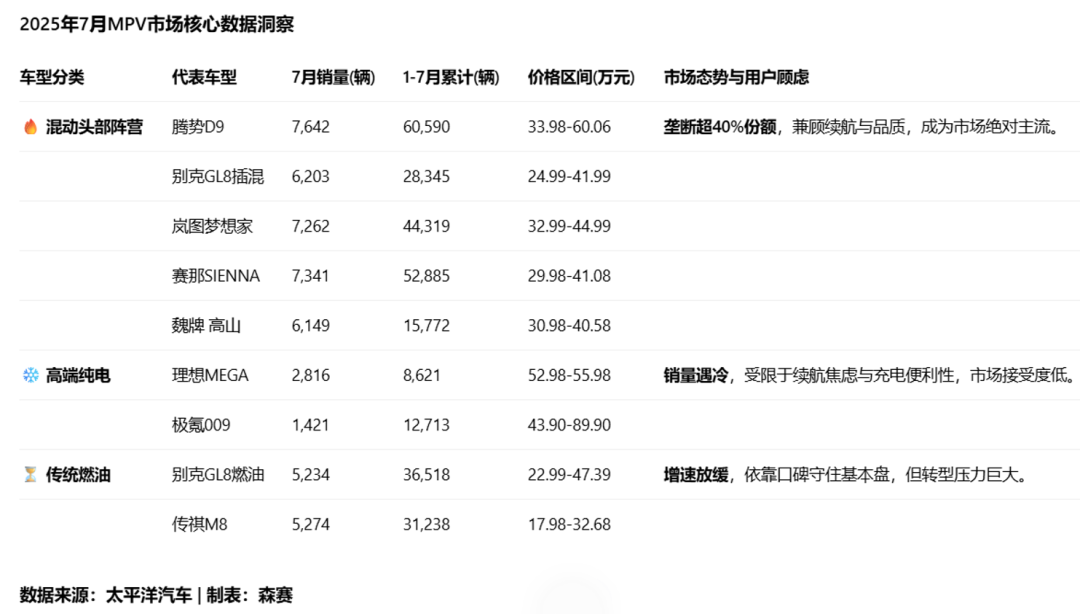Select the 传统燃油 category label

[x=78, y=475]
